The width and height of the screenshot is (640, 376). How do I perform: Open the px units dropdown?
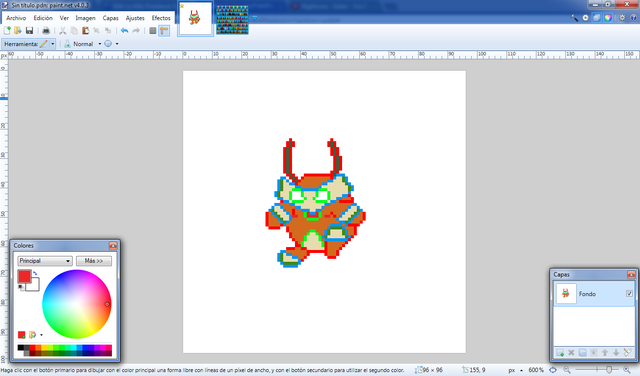[516, 370]
